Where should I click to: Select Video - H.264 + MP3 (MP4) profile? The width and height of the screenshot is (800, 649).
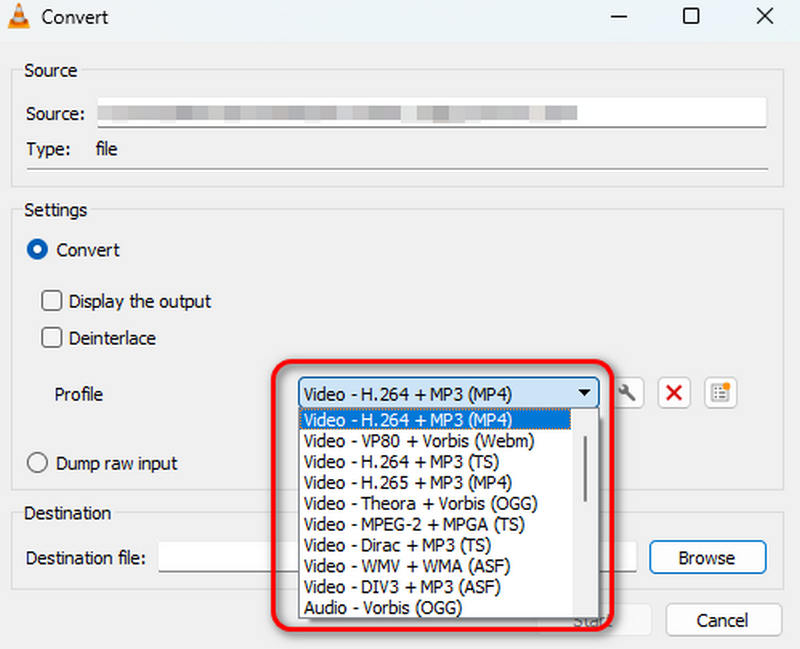[420, 420]
